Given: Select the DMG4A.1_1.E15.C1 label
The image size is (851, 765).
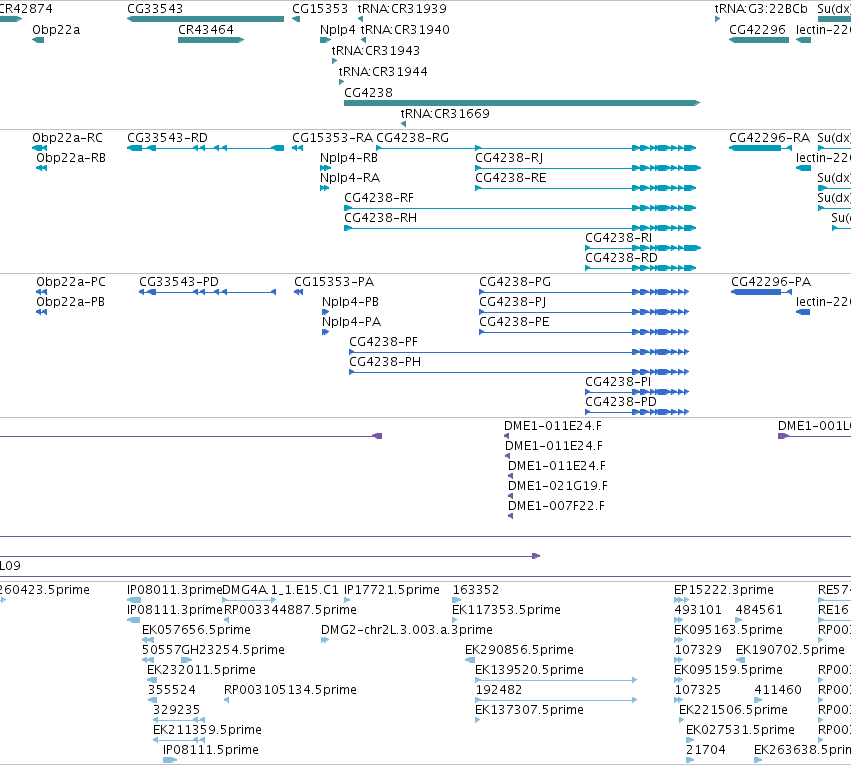Looking at the screenshot, I should click(280, 590).
